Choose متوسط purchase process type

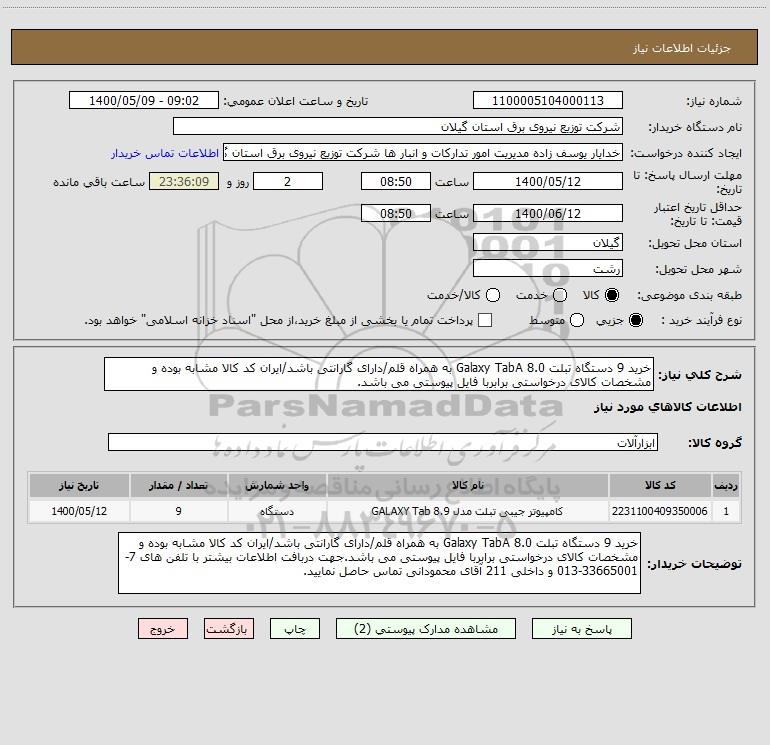pyautogui.click(x=577, y=320)
